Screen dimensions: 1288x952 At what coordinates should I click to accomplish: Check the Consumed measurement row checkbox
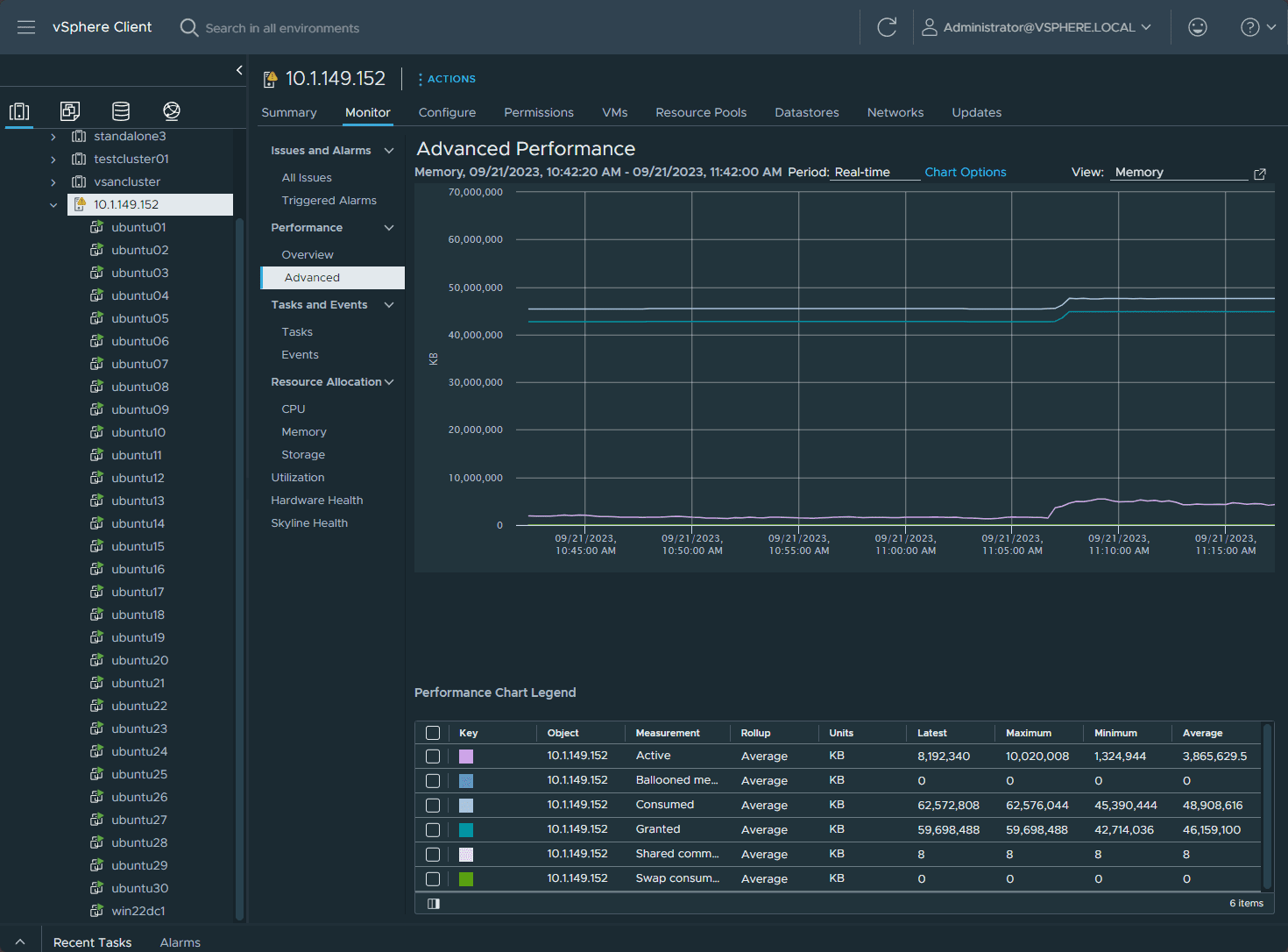433,806
